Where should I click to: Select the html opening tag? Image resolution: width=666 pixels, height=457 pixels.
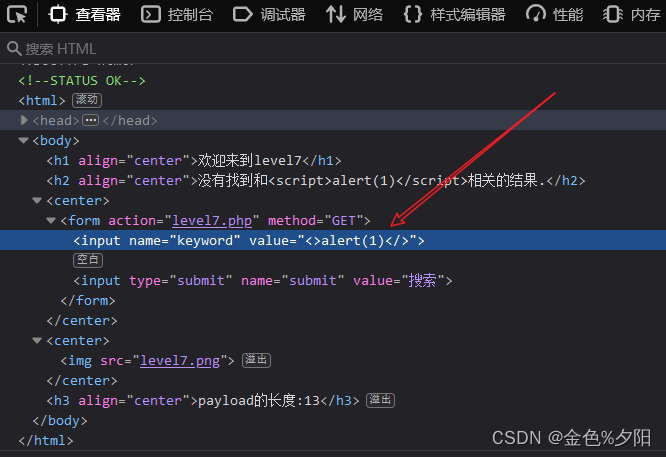pos(42,100)
